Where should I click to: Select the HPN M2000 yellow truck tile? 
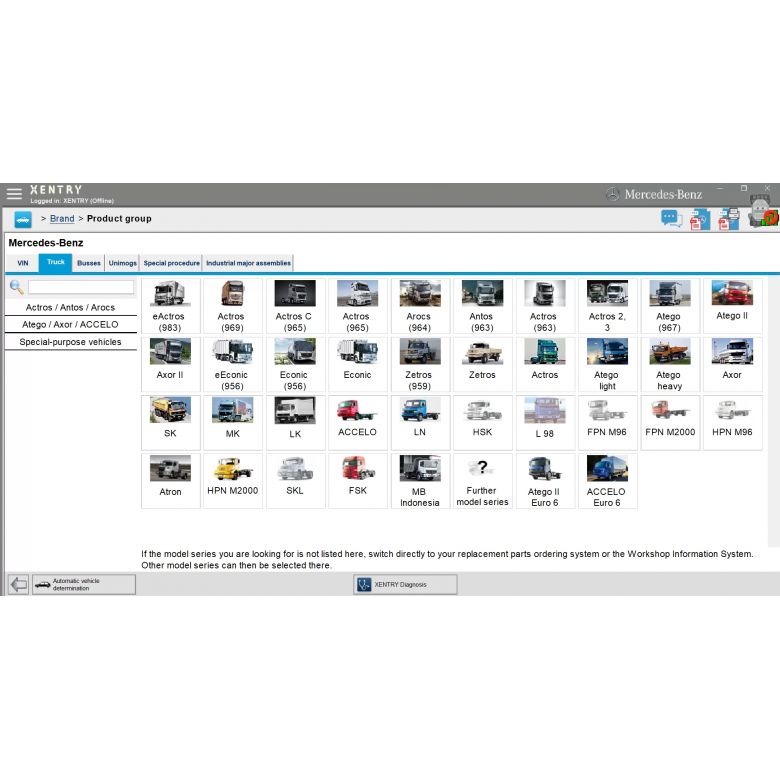(233, 481)
